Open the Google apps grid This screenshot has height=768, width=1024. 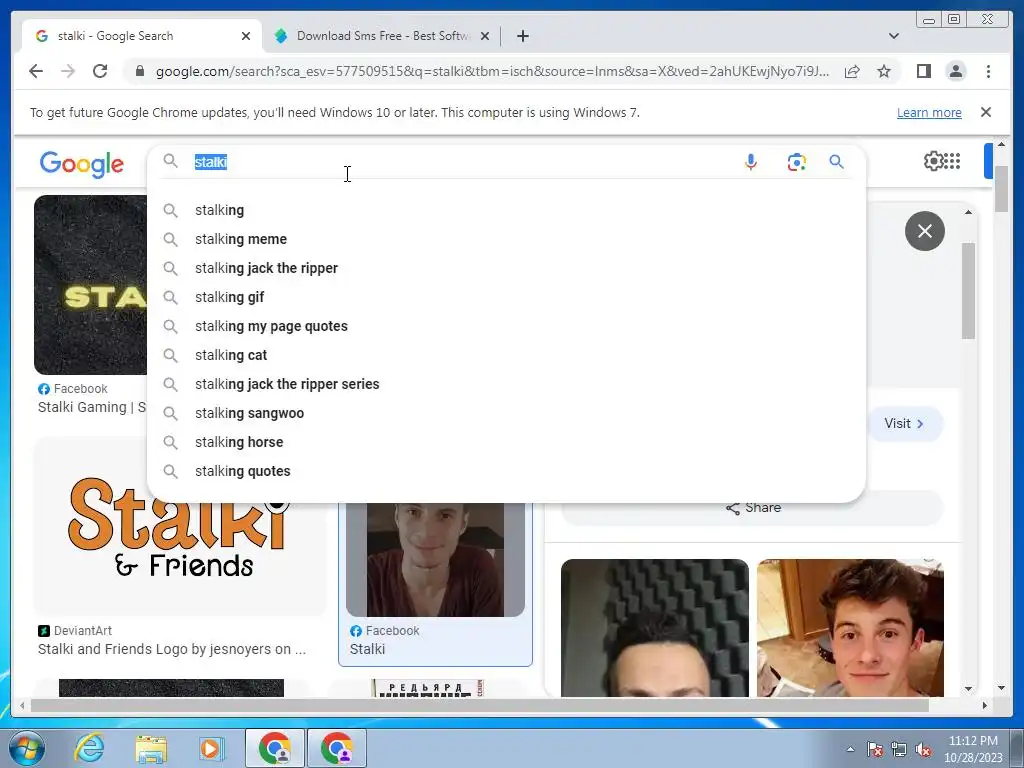[952, 160]
